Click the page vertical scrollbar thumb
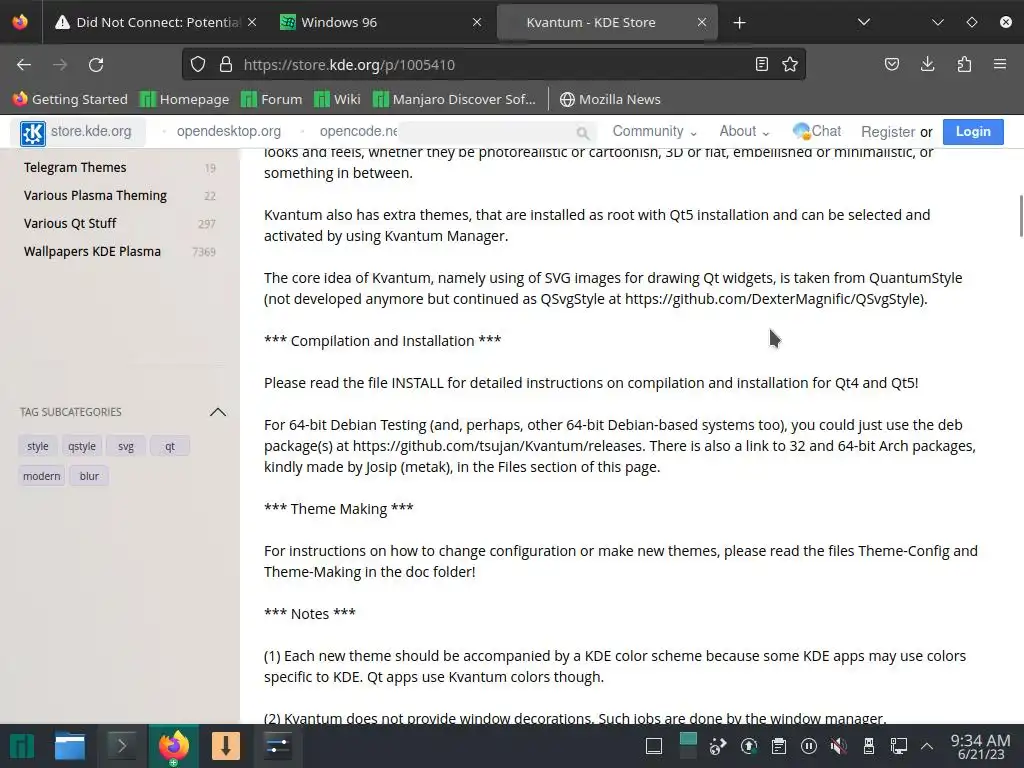Viewport: 1024px width, 768px height. click(x=1021, y=216)
